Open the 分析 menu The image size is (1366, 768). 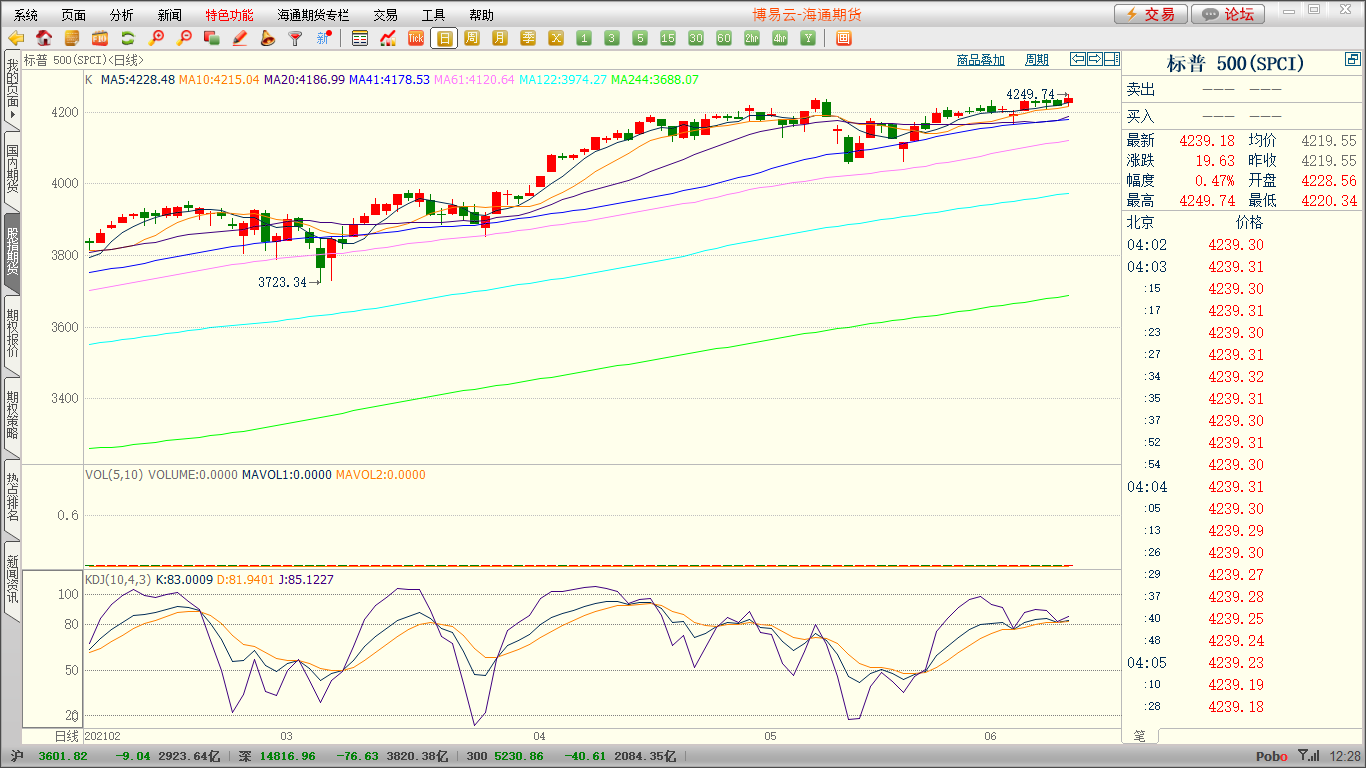pyautogui.click(x=122, y=15)
